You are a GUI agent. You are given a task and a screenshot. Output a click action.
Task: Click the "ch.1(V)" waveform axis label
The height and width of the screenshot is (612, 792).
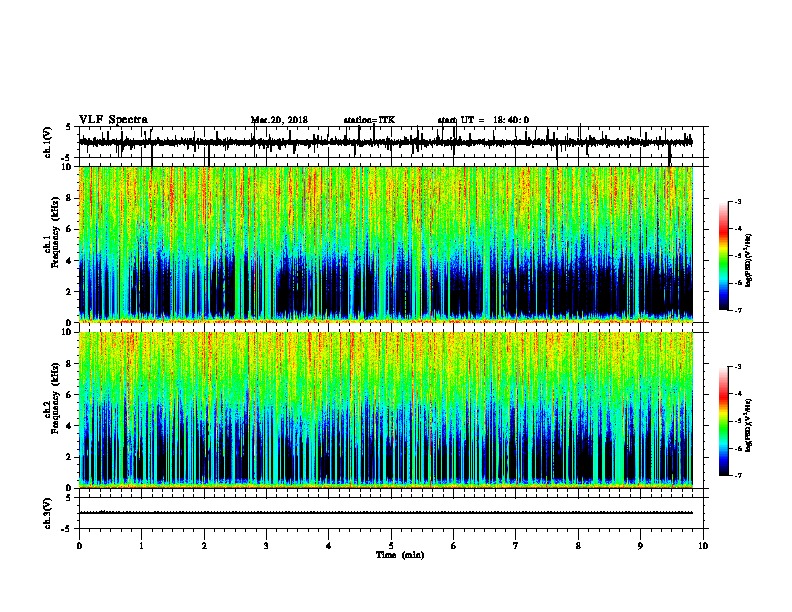coord(48,142)
